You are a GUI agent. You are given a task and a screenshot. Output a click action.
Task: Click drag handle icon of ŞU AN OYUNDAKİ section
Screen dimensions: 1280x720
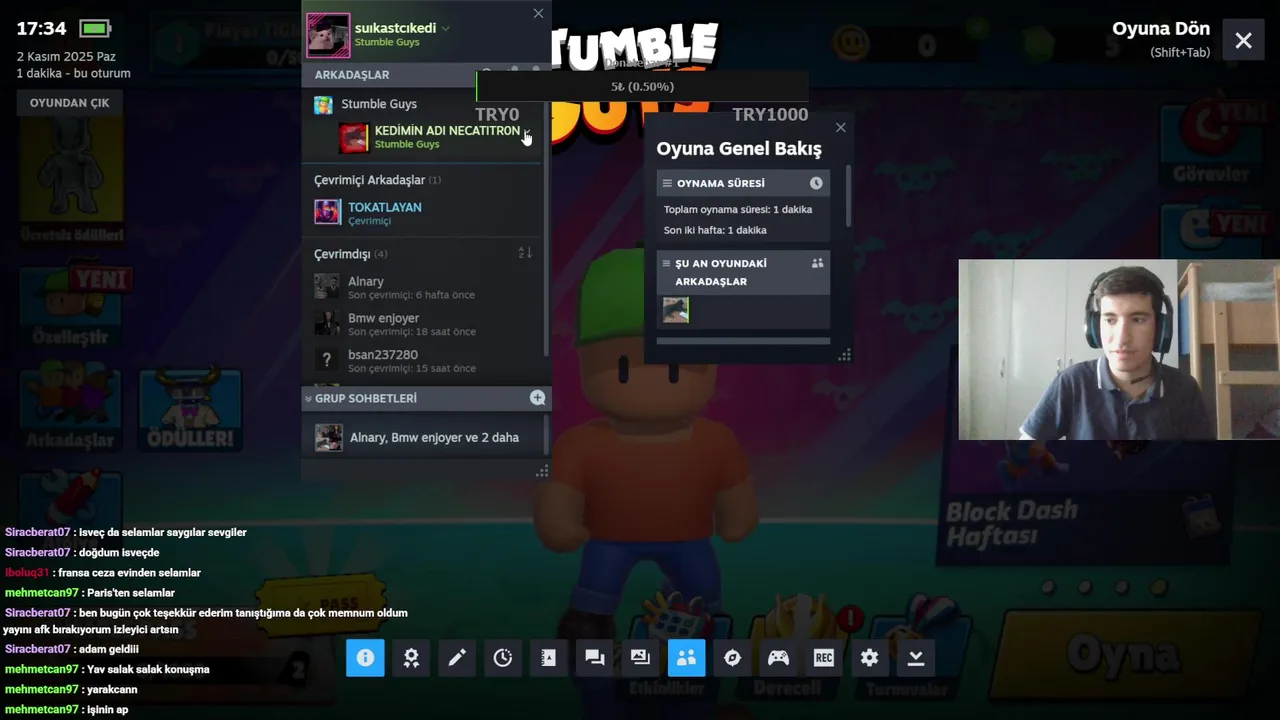click(667, 264)
